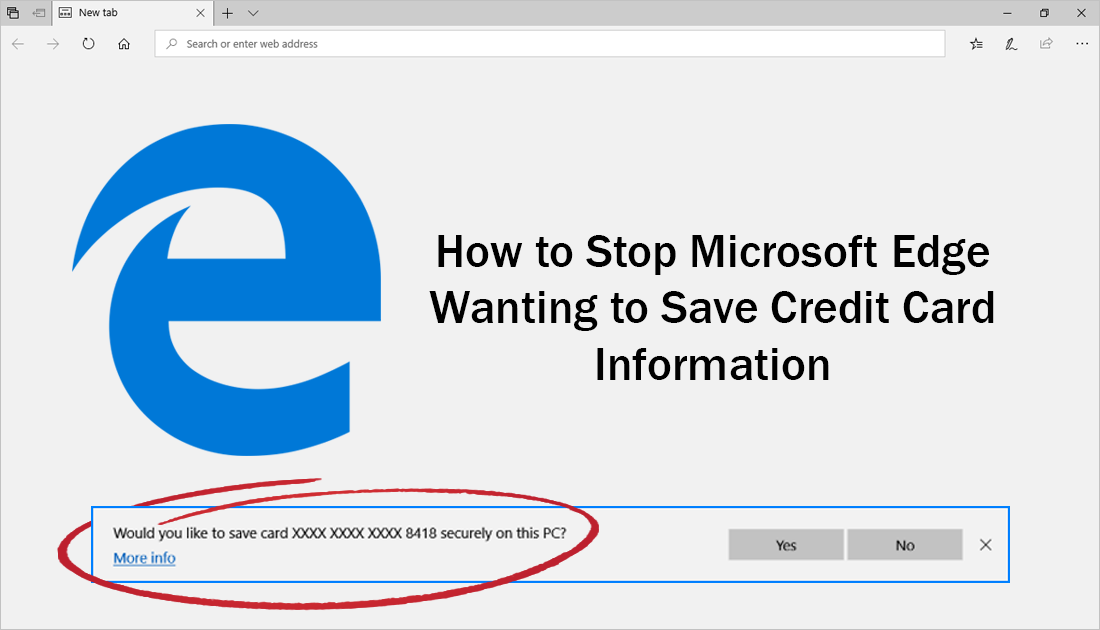The height and width of the screenshot is (630, 1100).
Task: Refresh the page
Action: point(88,43)
